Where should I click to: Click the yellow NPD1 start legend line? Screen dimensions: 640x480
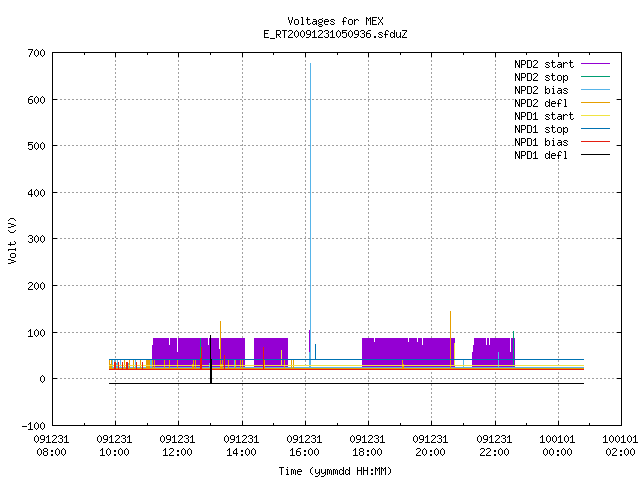tap(596, 116)
